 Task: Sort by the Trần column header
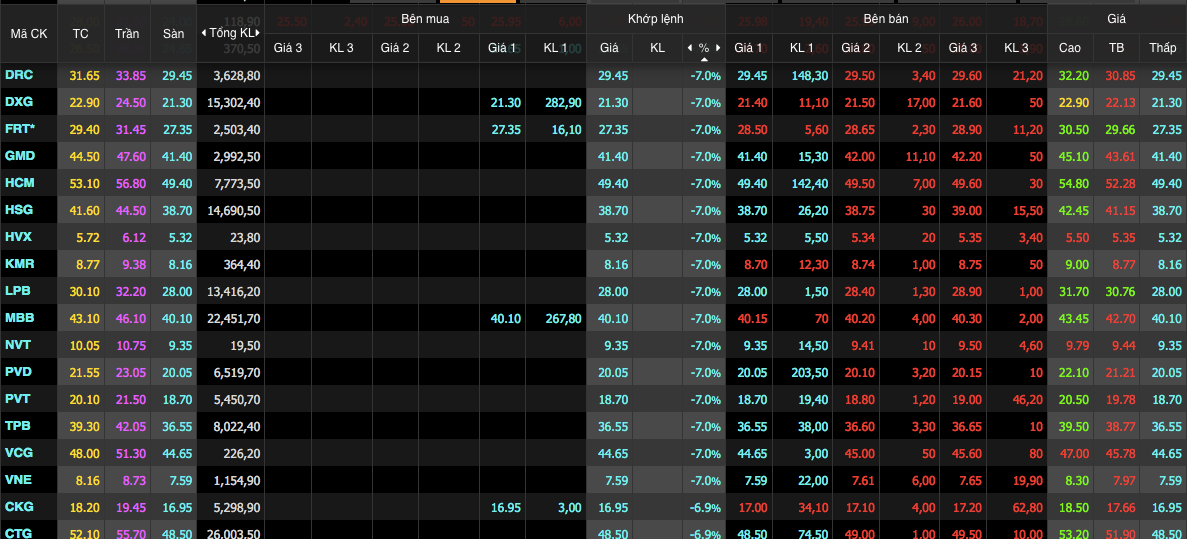(x=127, y=33)
